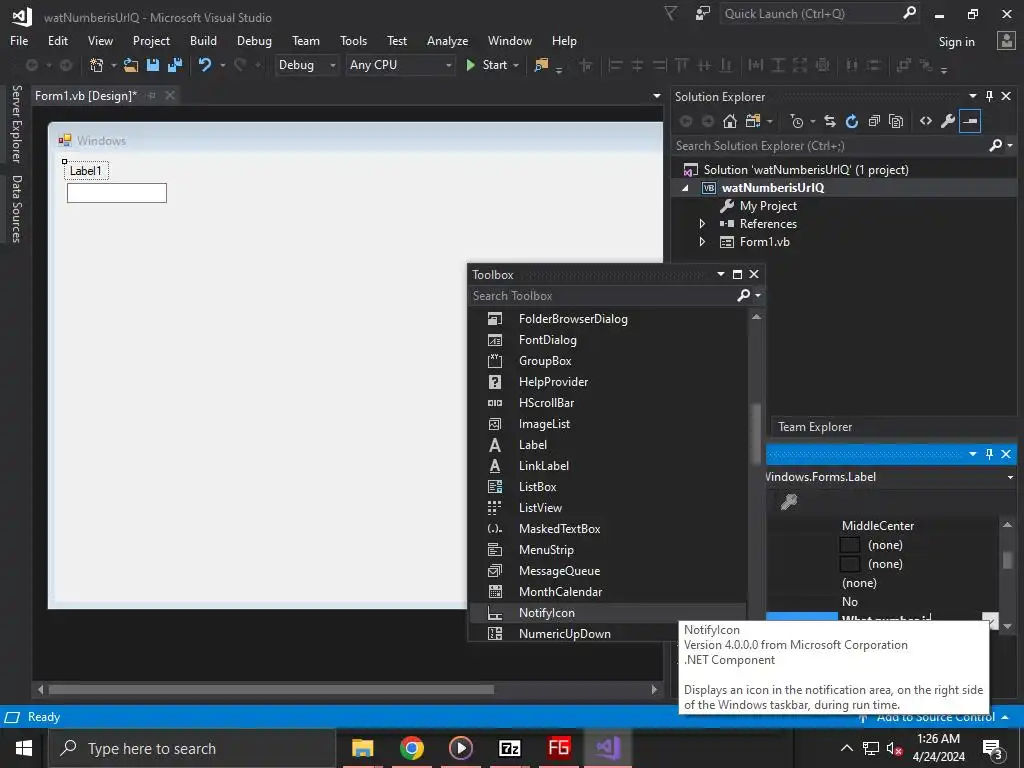The height and width of the screenshot is (768, 1024).
Task: Click the Toolbox scroll up arrow
Action: point(756,317)
